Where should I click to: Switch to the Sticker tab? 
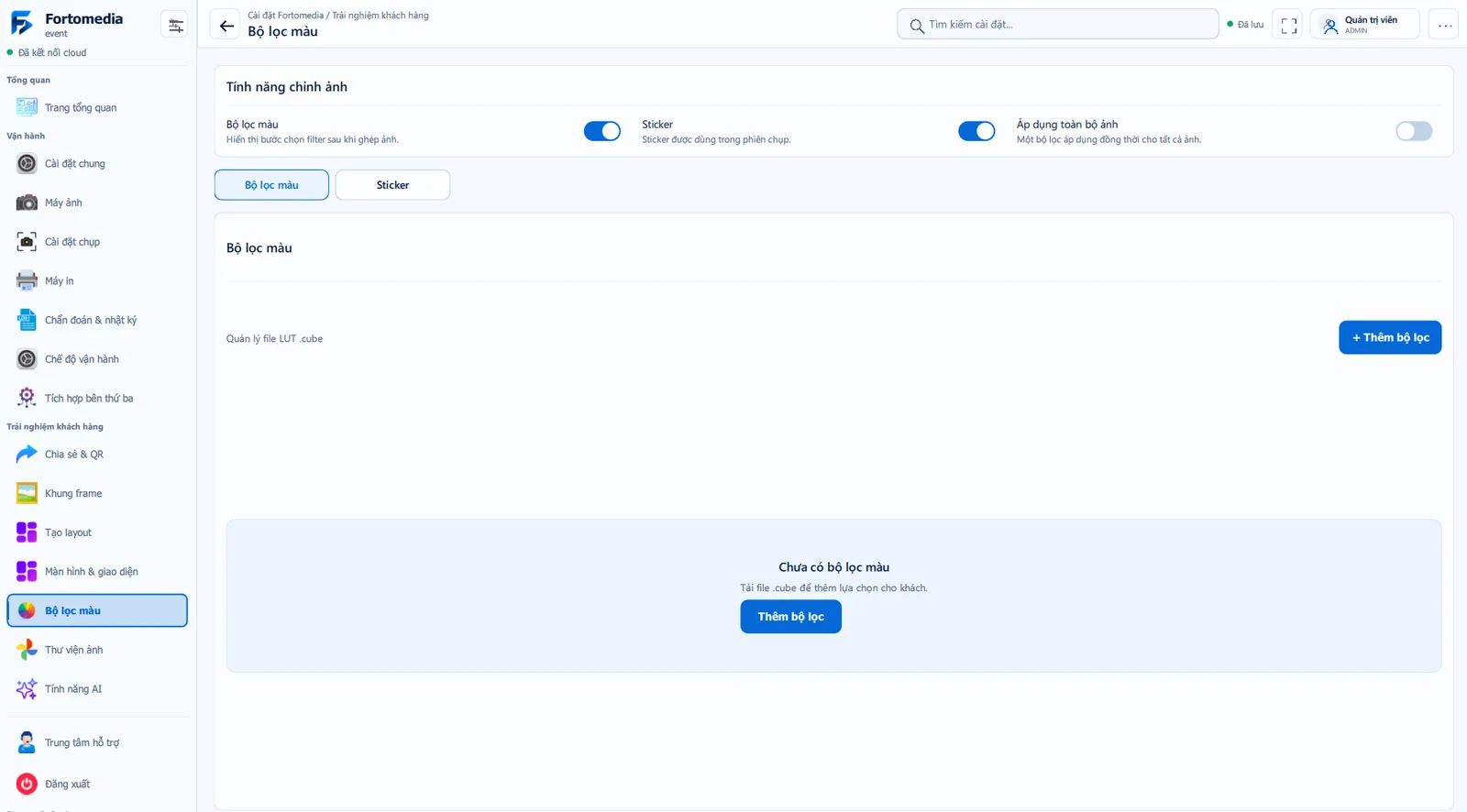point(392,184)
